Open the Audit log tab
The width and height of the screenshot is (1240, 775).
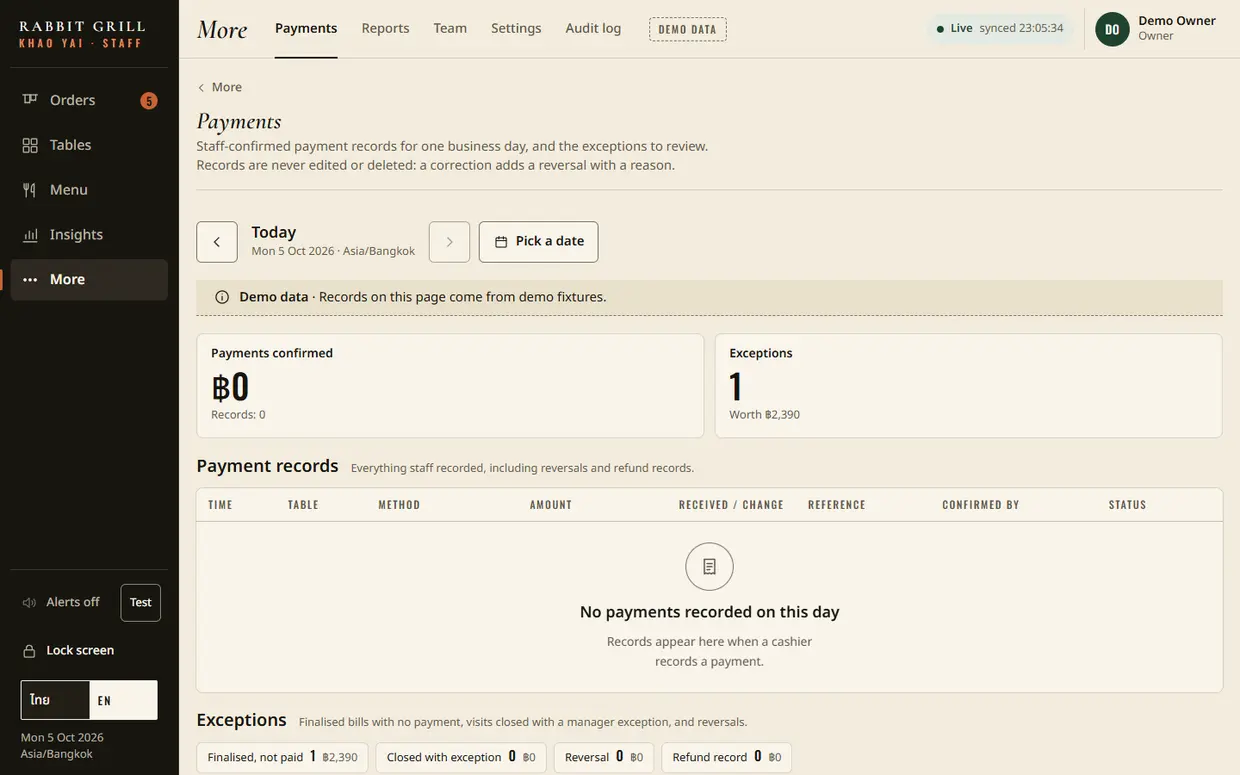[x=593, y=29]
